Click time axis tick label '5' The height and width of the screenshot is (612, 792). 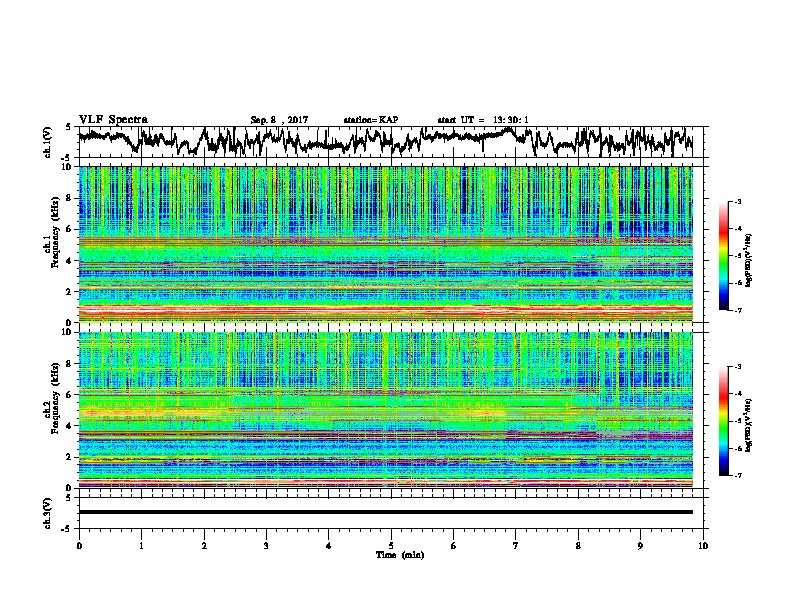point(391,546)
